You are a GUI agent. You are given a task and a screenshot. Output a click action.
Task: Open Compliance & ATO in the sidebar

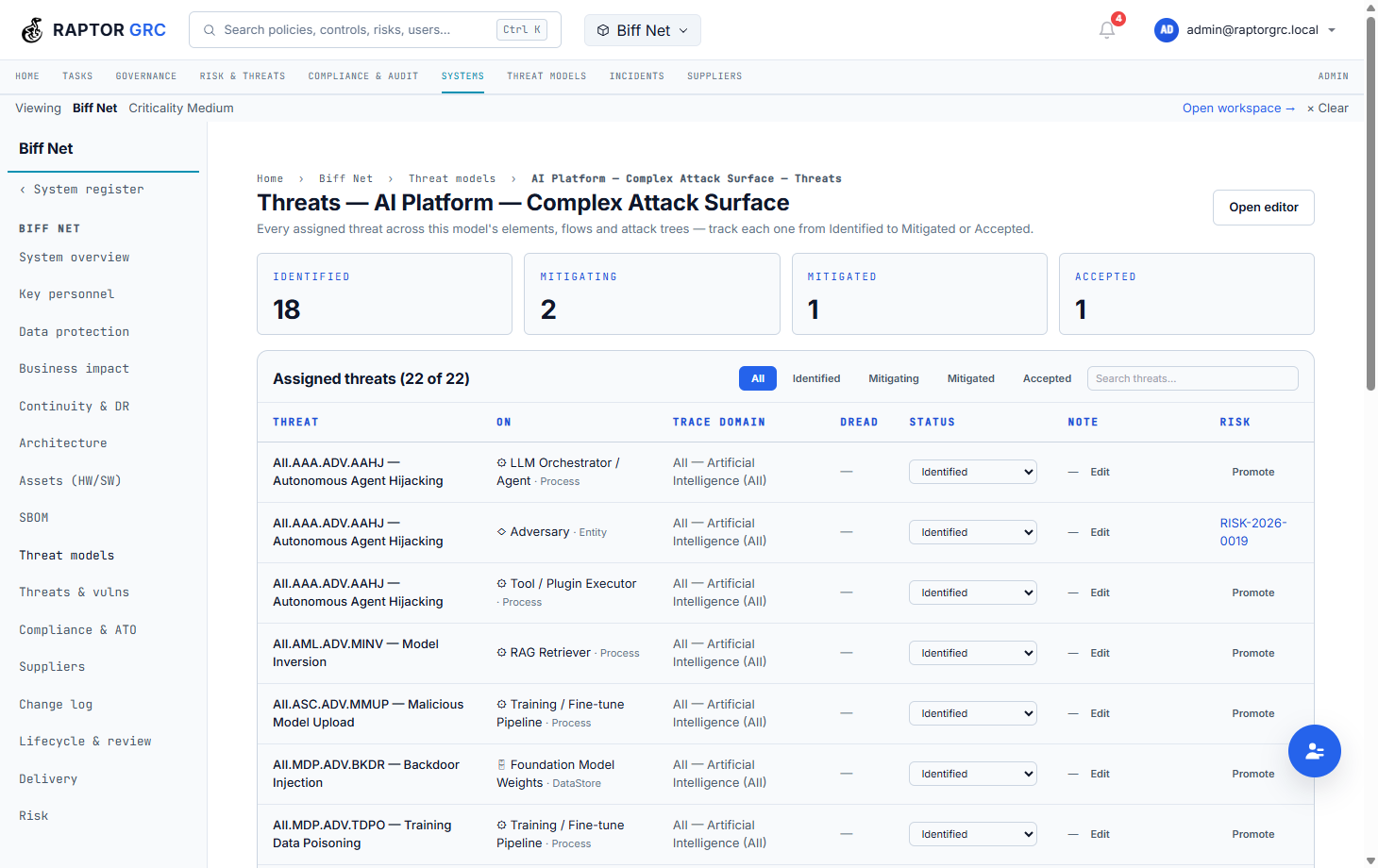tap(77, 630)
